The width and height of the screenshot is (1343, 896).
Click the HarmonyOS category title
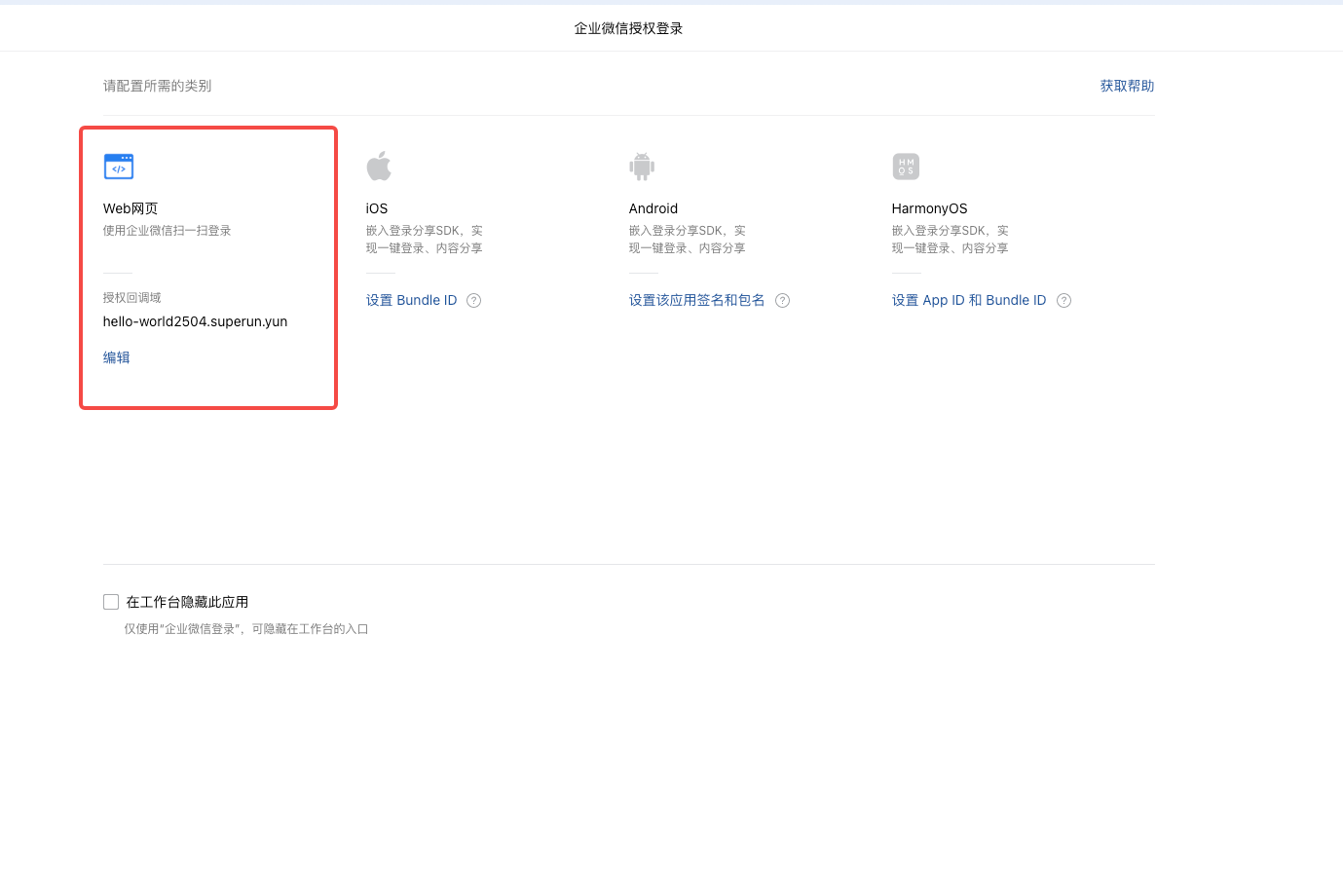coord(929,208)
